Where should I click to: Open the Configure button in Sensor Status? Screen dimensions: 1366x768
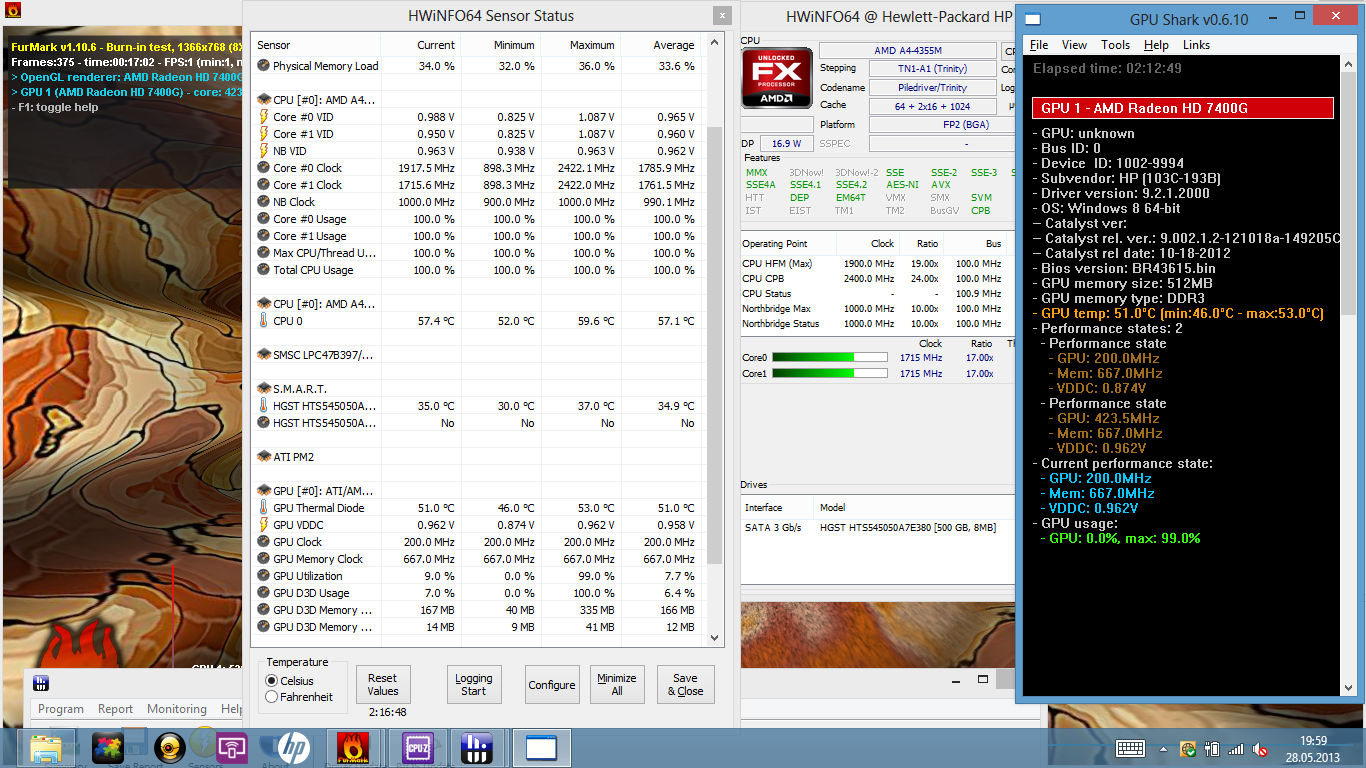tap(552, 685)
